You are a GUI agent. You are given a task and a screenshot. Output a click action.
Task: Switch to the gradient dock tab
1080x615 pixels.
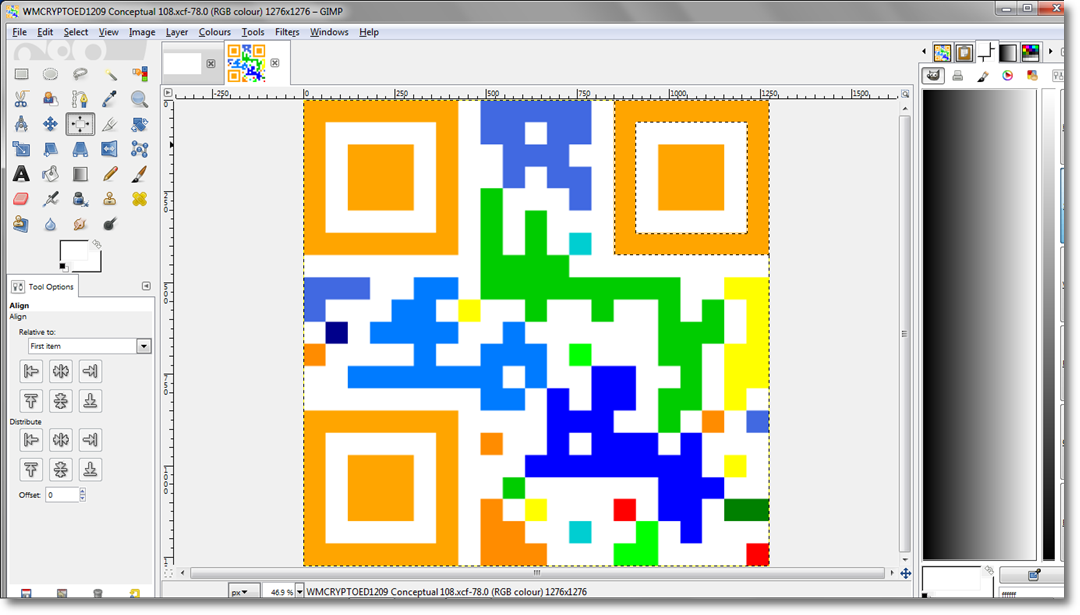(1008, 52)
